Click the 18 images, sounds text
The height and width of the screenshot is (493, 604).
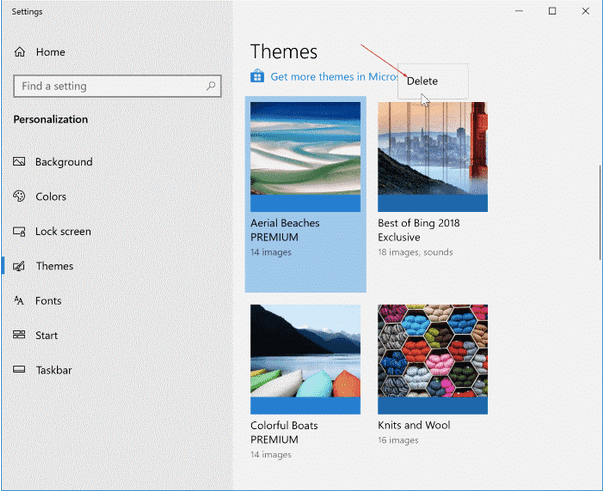(x=415, y=252)
